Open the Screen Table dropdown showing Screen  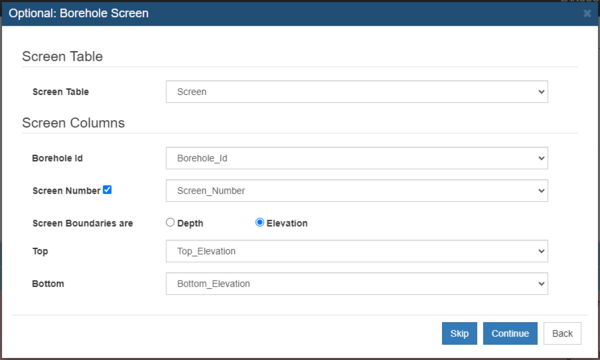(x=357, y=91)
